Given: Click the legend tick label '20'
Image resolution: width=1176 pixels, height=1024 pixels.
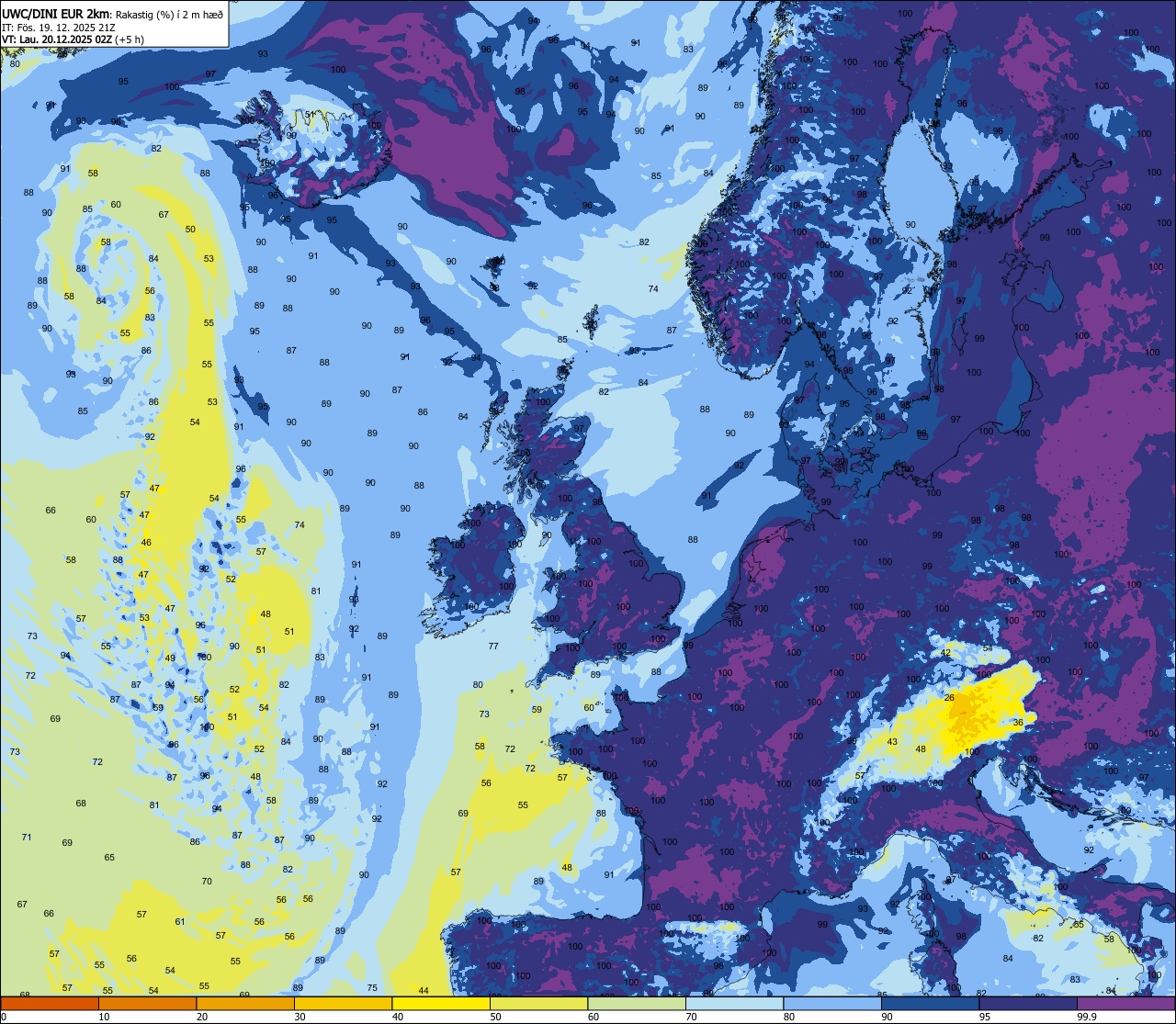Looking at the screenshot, I should [202, 1017].
